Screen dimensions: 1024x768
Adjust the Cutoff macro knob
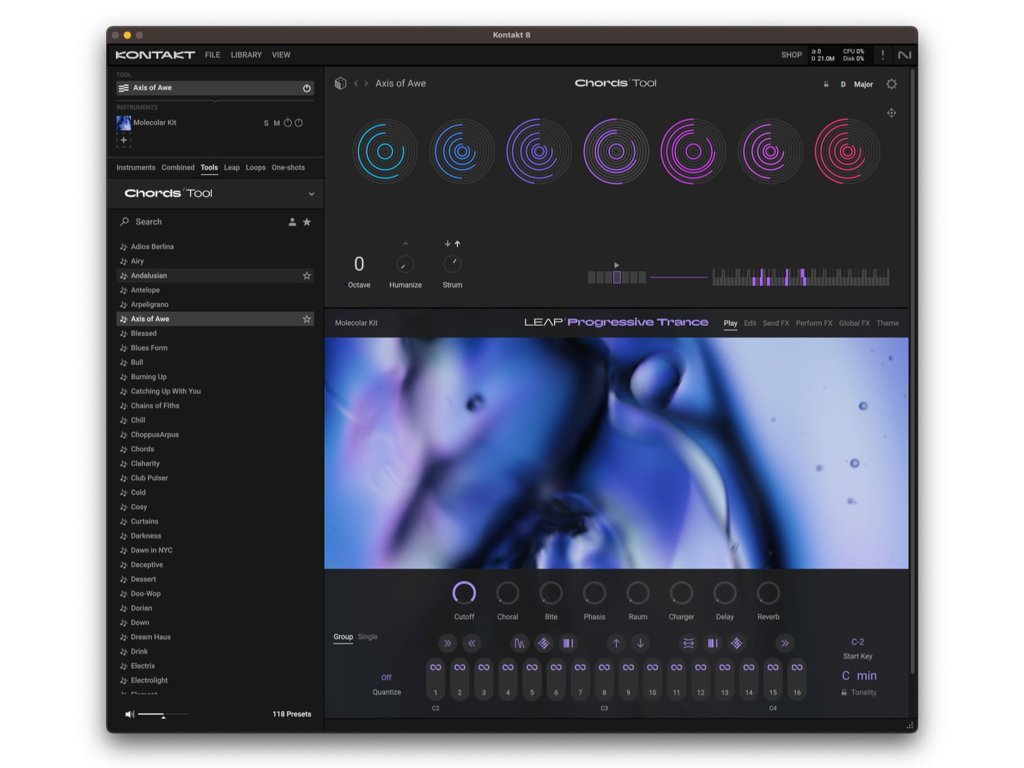click(x=464, y=593)
